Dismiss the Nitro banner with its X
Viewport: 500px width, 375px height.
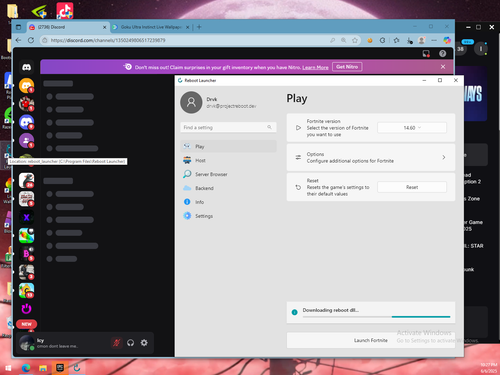pyautogui.click(x=443, y=67)
